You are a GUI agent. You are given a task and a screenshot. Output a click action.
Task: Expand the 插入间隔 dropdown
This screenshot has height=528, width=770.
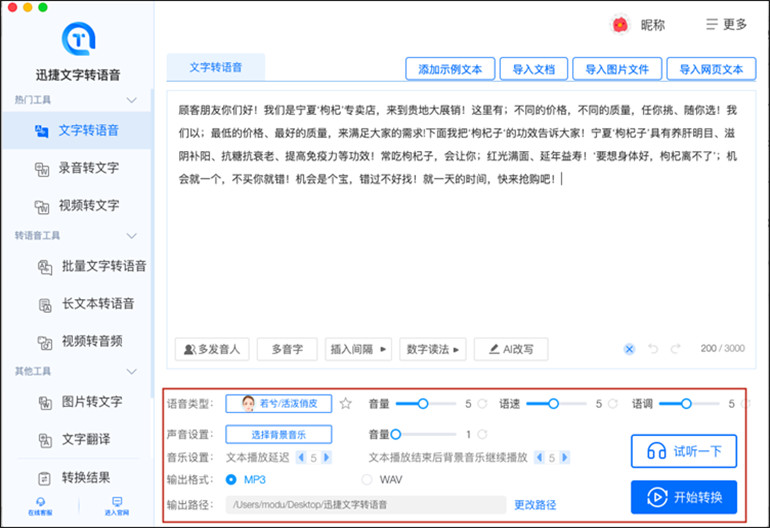(x=358, y=349)
